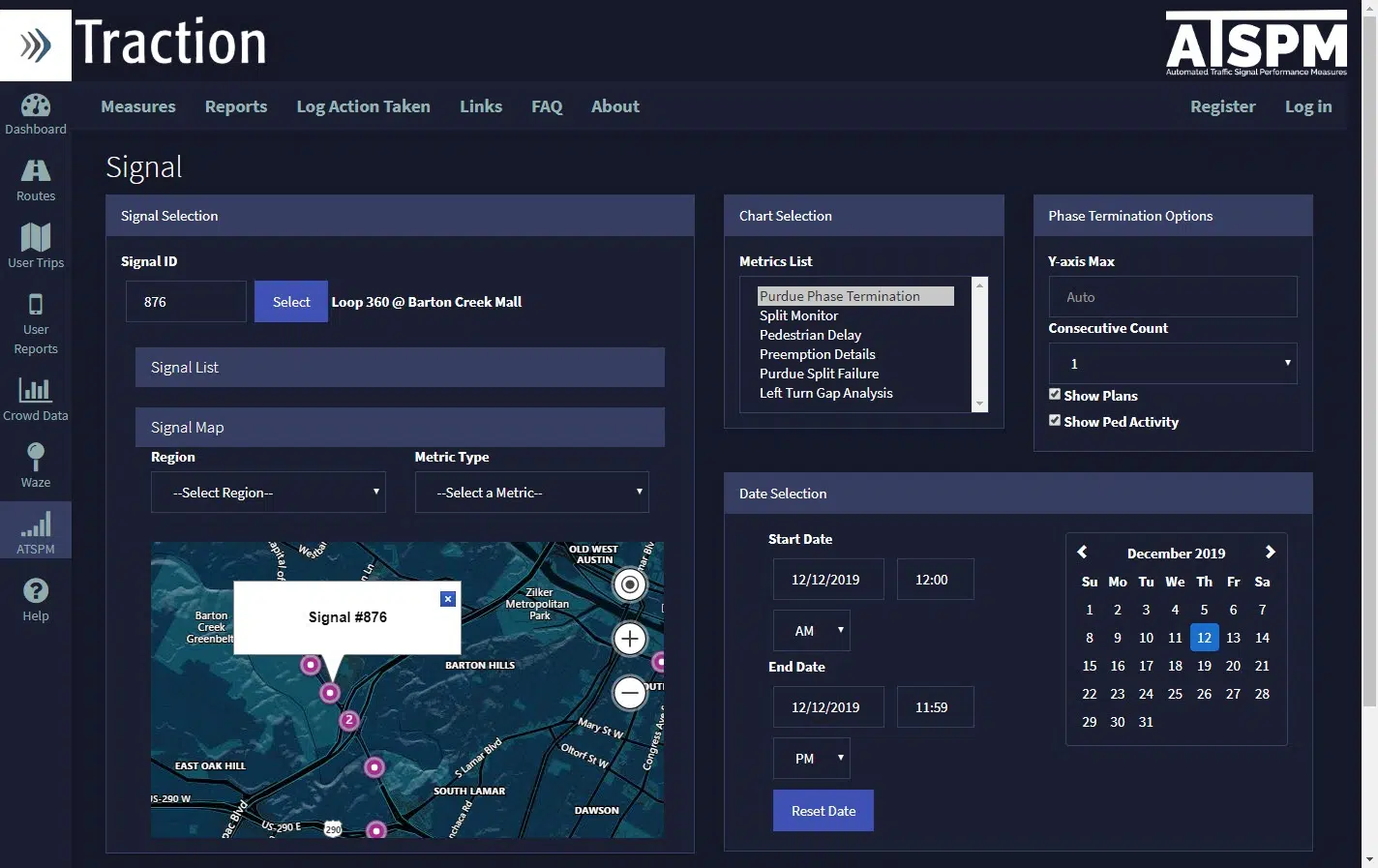Select December 20 in the calendar
The width and height of the screenshot is (1378, 868).
tap(1233, 666)
